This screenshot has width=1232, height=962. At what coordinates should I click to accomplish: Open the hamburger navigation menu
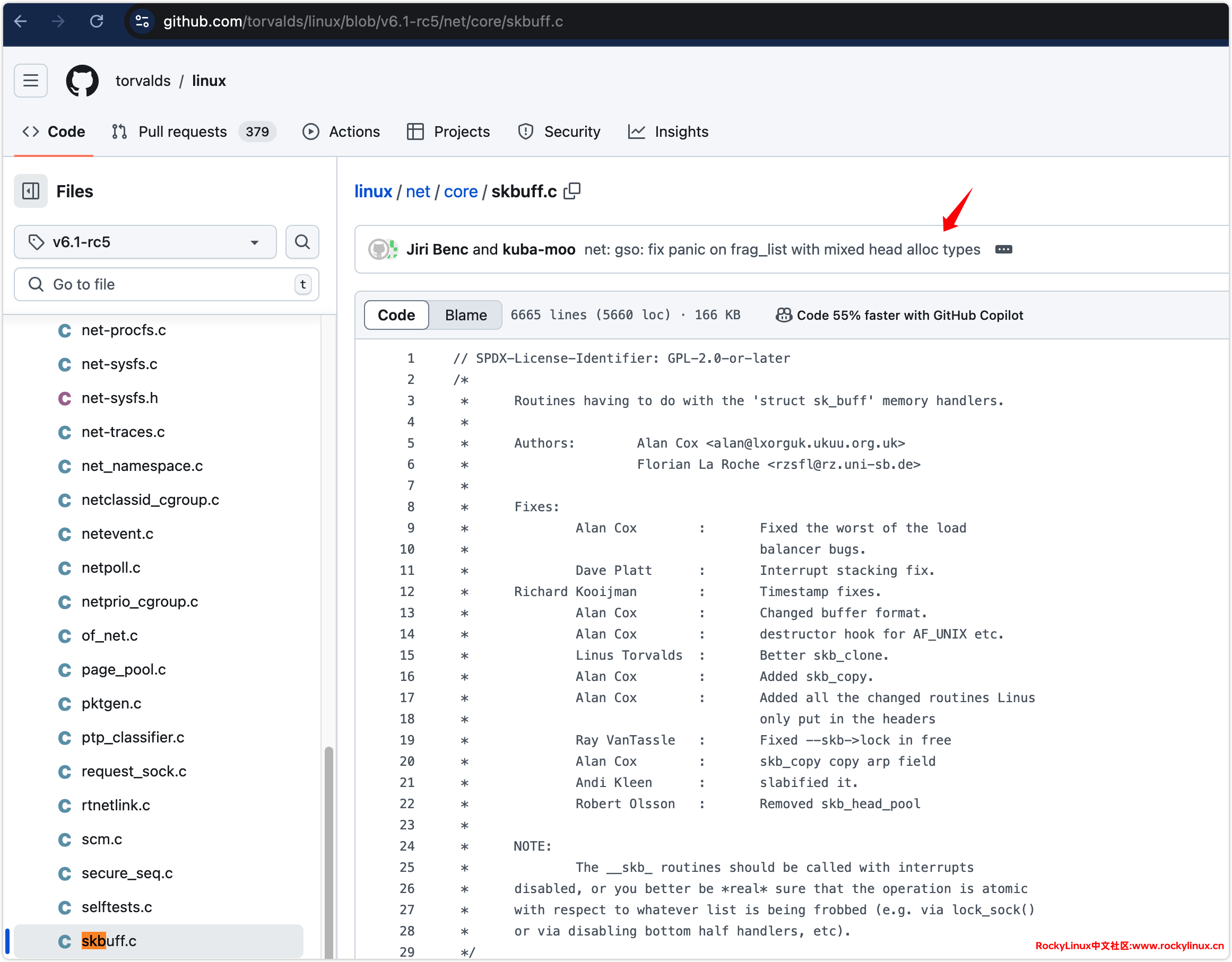click(x=31, y=81)
